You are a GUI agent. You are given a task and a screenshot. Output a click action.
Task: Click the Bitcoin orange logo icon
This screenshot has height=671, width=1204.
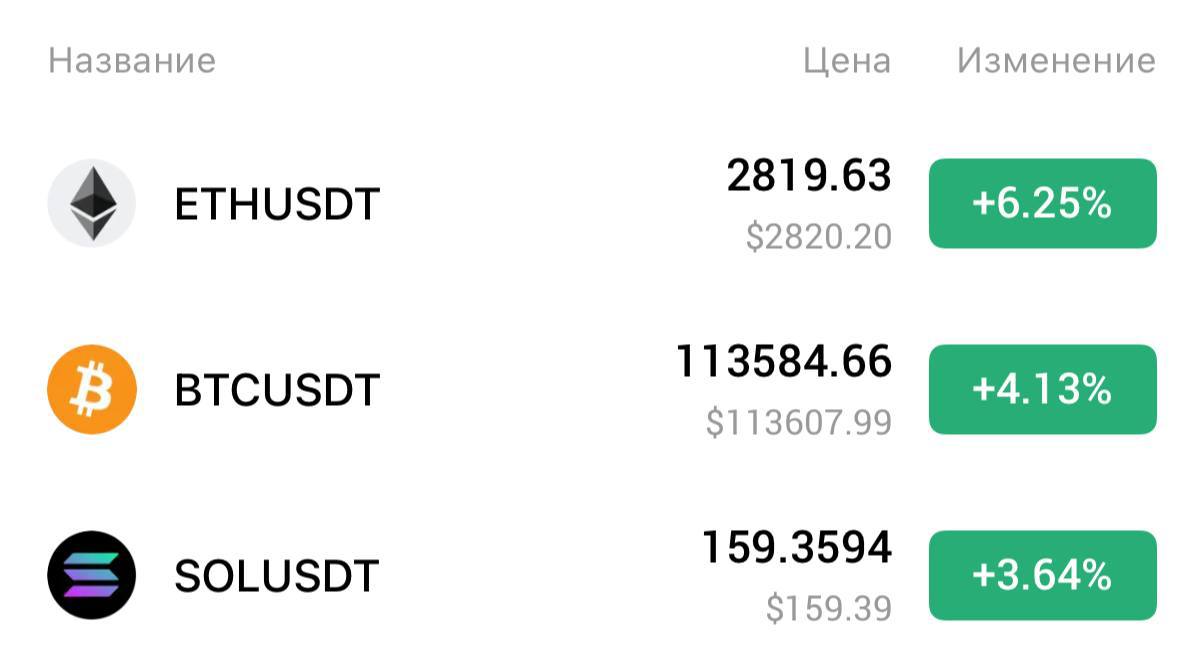(91, 389)
